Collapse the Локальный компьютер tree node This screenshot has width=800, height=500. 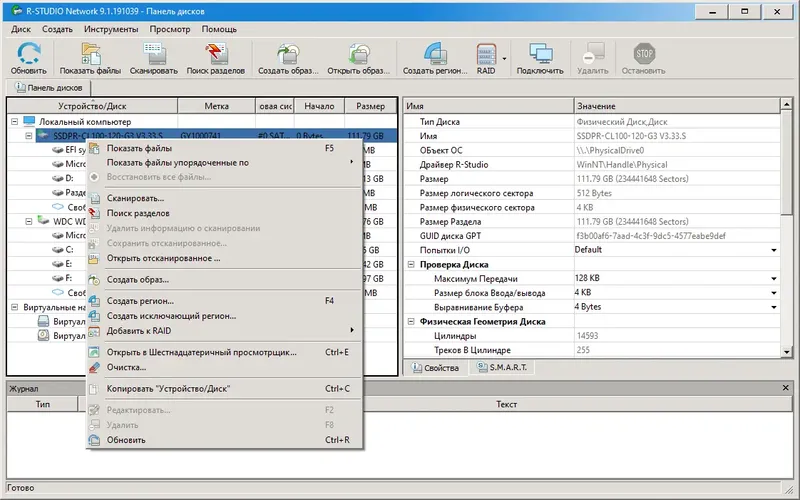point(14,122)
